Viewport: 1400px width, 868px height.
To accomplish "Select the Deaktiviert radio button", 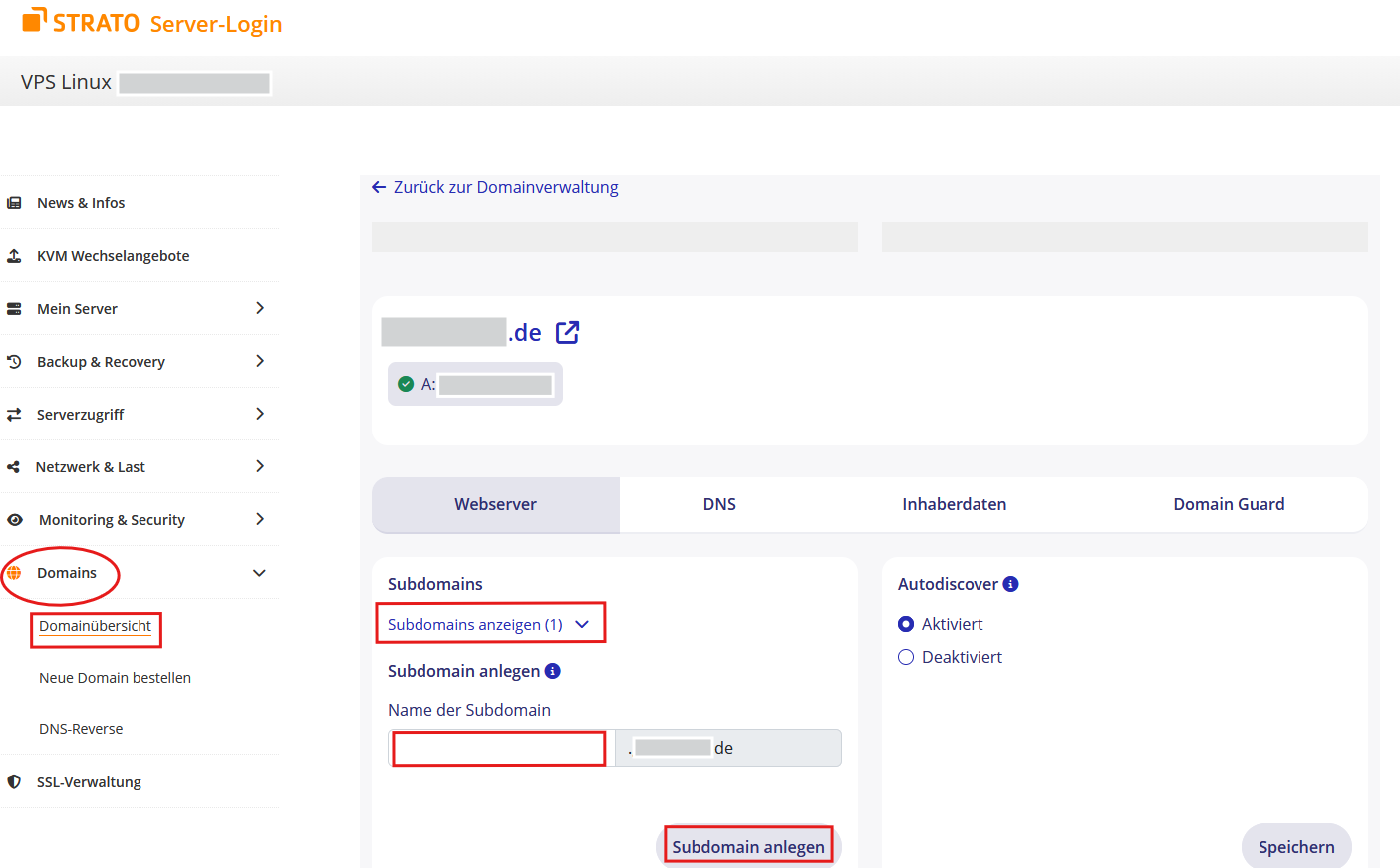I will click(906, 657).
